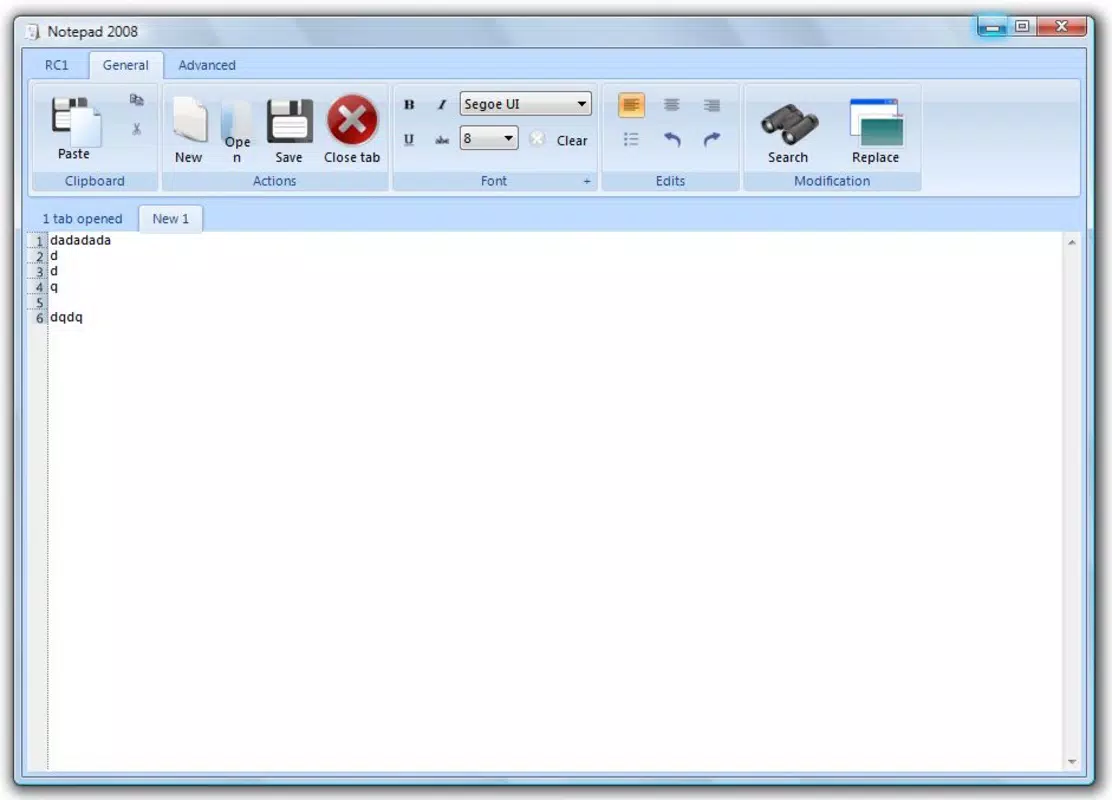
Task: Toggle underline formatting
Action: (409, 139)
